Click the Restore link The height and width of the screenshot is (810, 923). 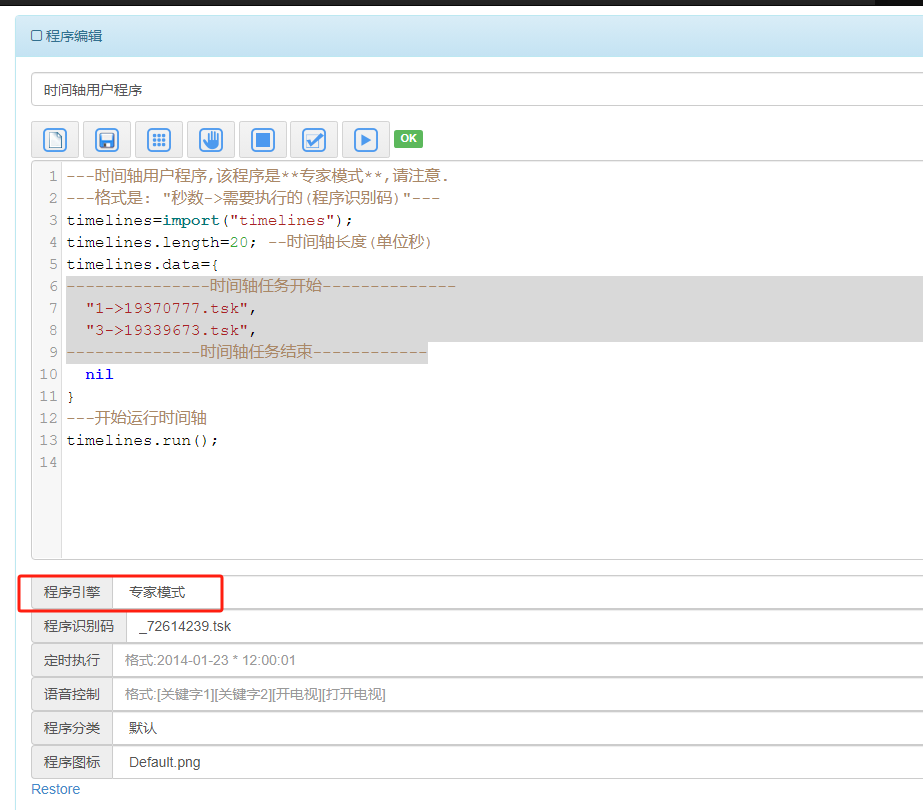[x=55, y=789]
